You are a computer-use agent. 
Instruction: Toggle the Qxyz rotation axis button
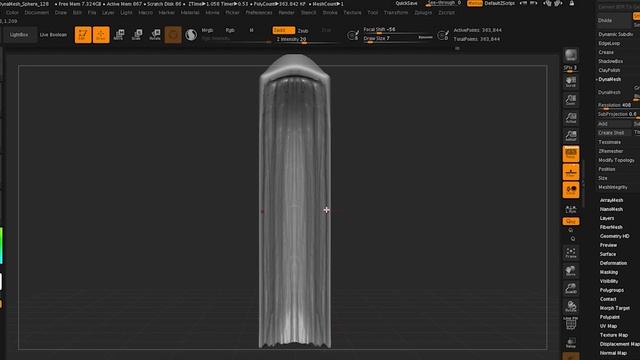571,221
